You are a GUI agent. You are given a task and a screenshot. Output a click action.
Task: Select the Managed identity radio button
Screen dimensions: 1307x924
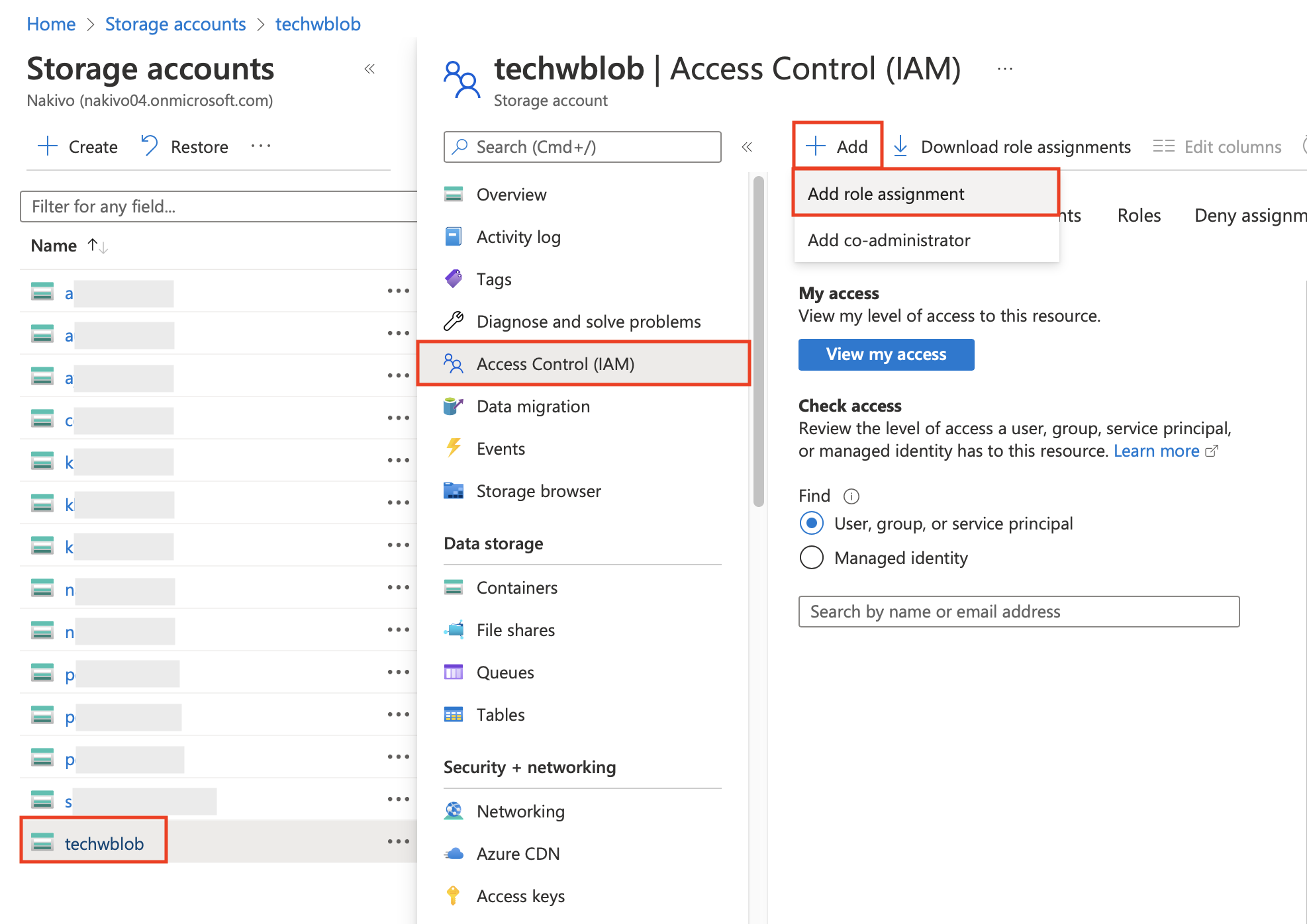810,557
